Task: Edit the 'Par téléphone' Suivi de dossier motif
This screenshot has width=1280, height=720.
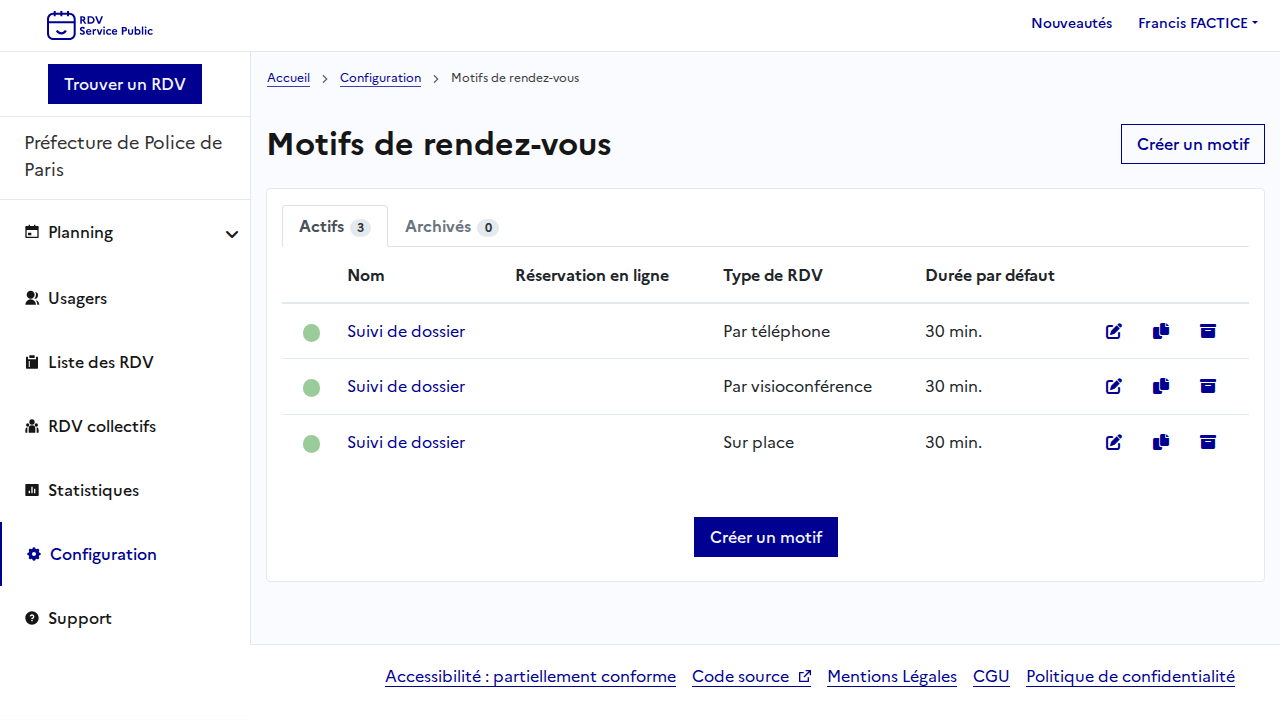Action: 1113,331
